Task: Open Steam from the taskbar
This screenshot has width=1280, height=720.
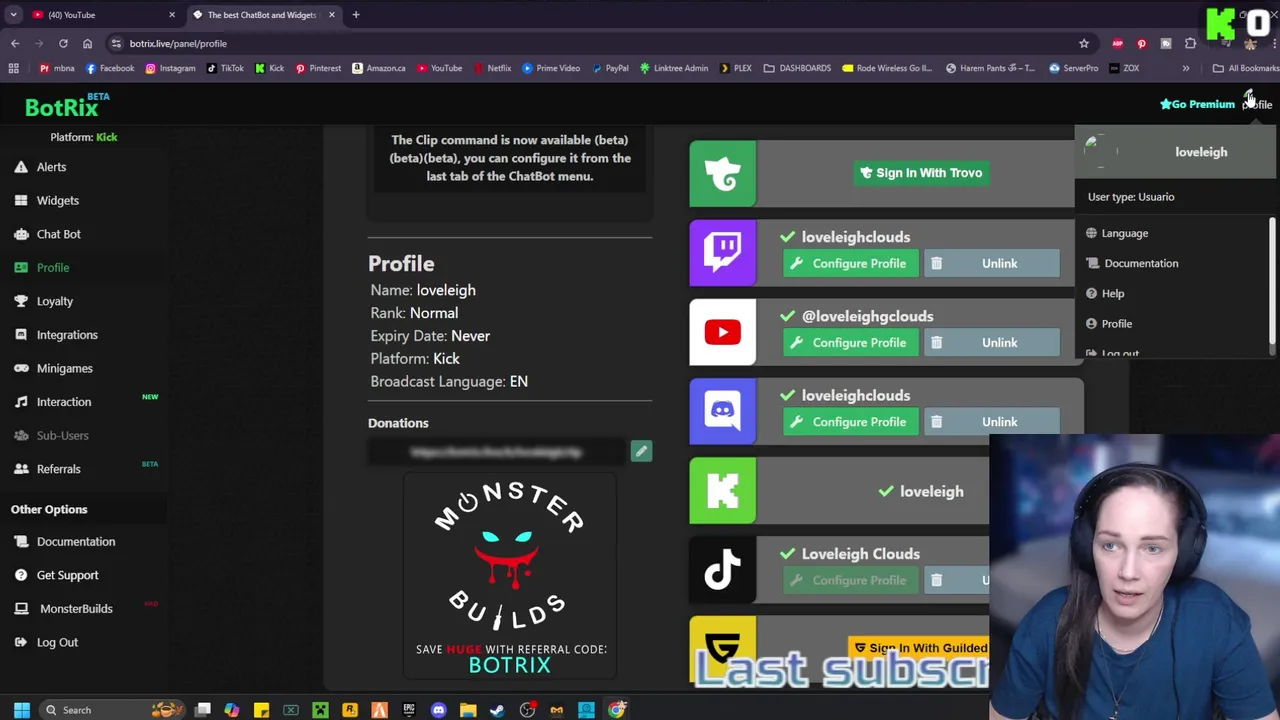Action: point(497,710)
